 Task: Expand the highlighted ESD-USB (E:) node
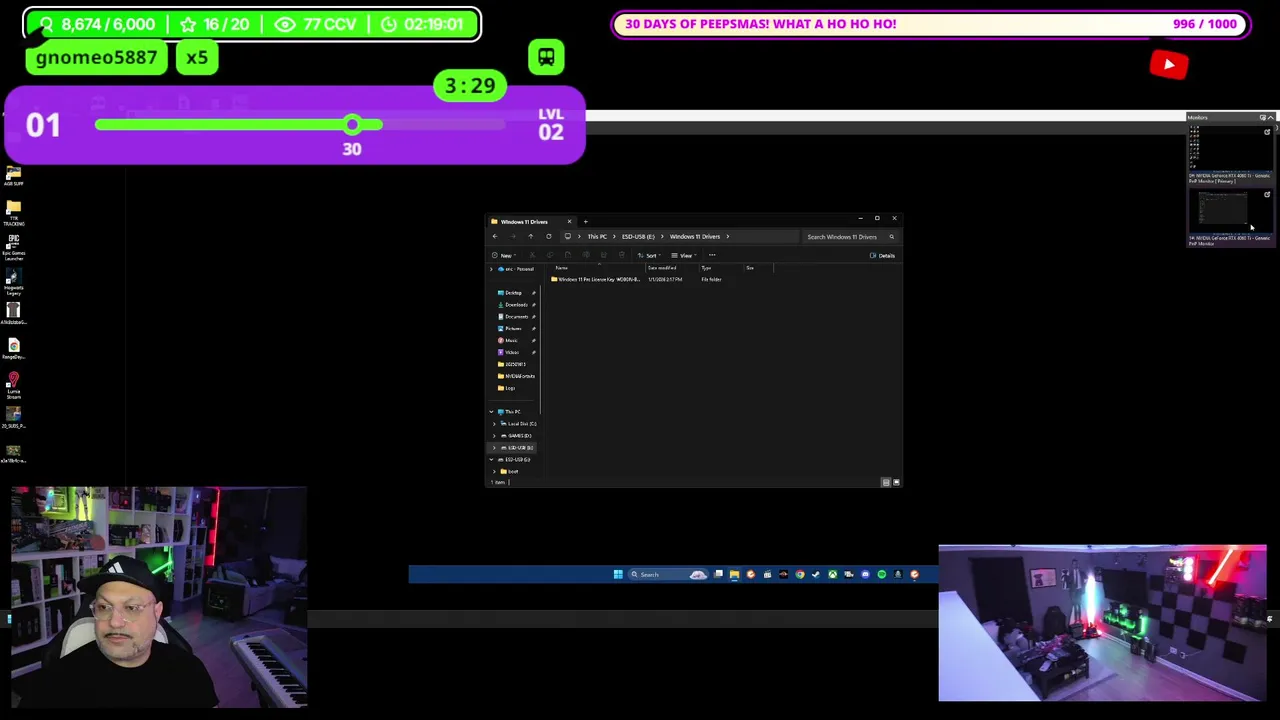point(494,448)
